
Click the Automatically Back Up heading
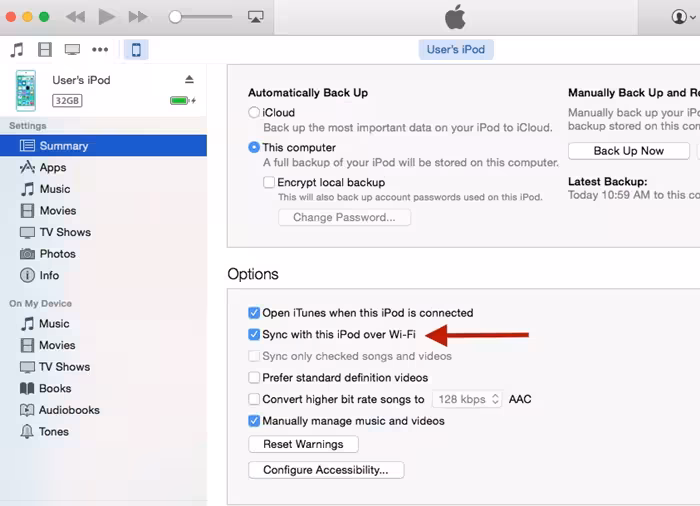[x=308, y=92]
